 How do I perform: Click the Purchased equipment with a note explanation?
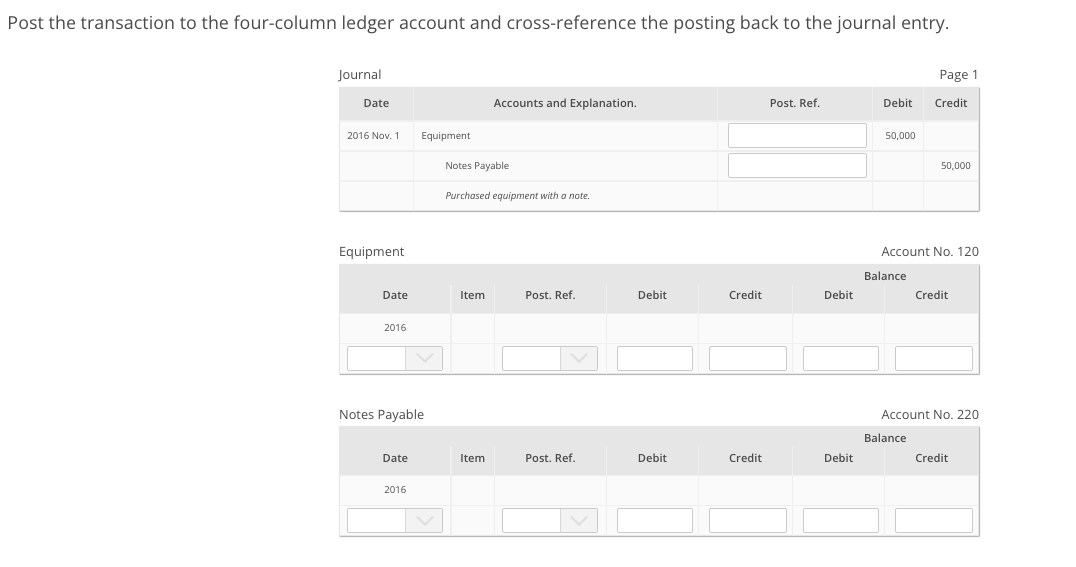517,196
